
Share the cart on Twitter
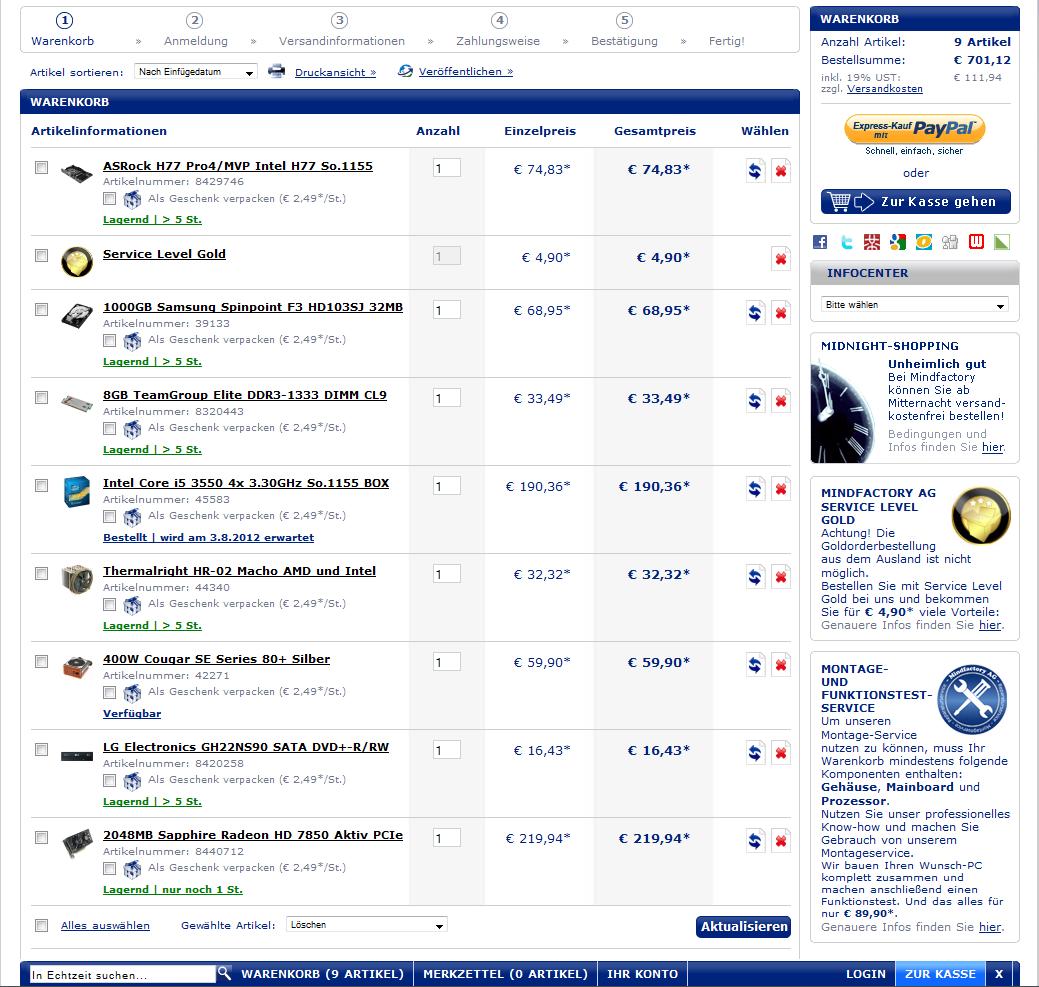[846, 242]
